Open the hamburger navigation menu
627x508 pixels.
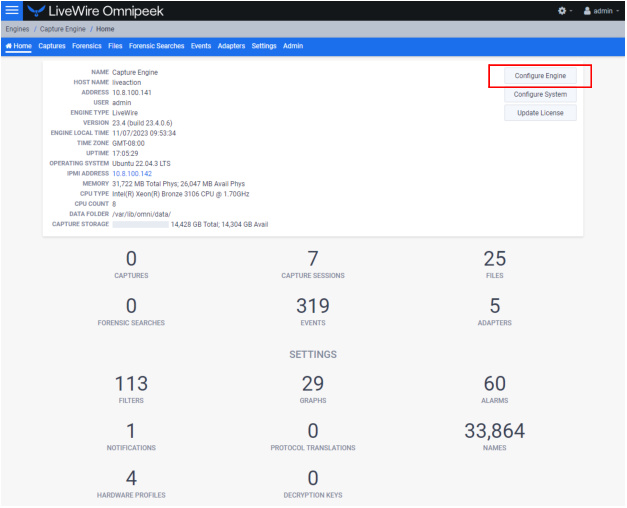click(12, 10)
